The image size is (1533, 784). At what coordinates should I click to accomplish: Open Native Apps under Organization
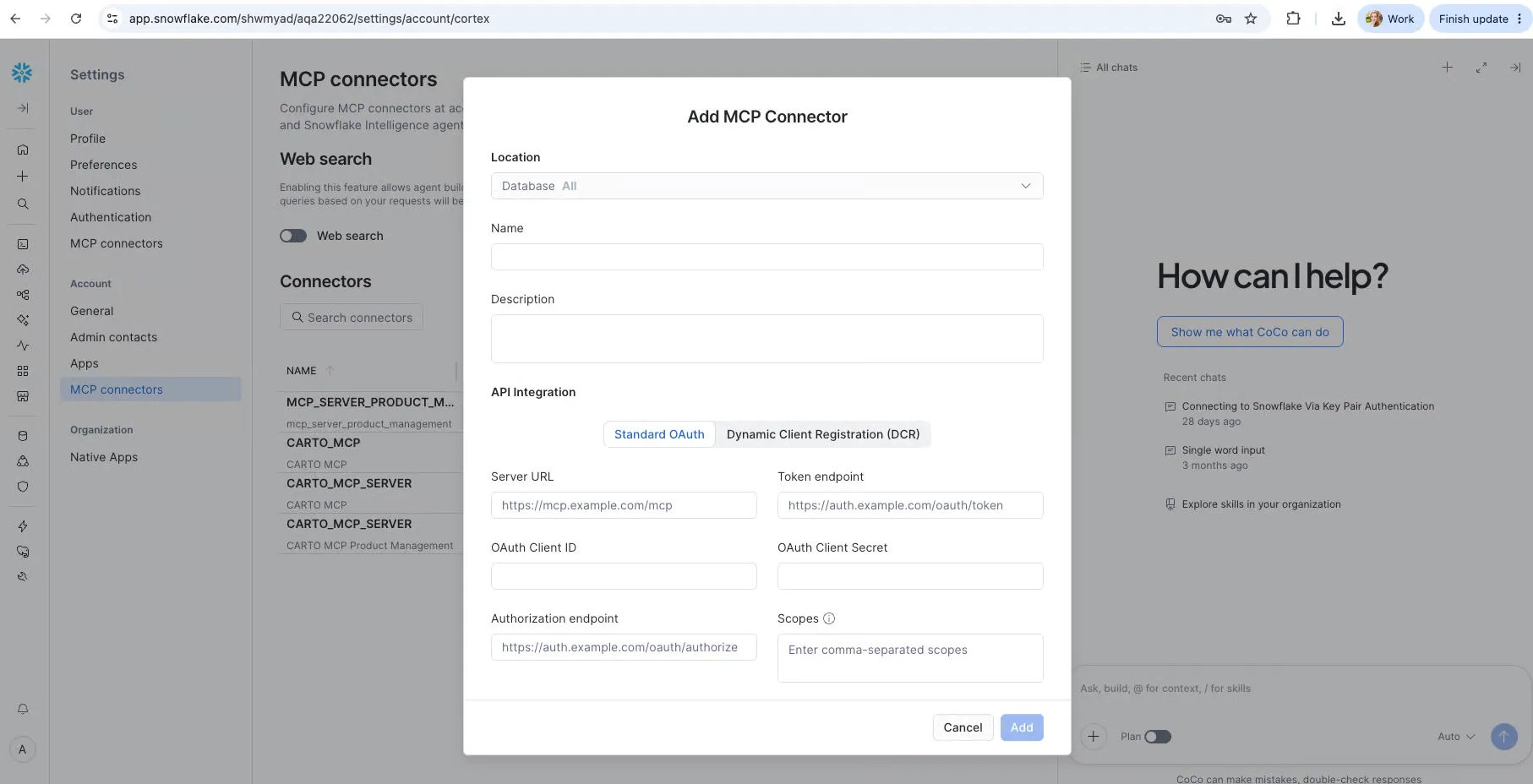104,457
